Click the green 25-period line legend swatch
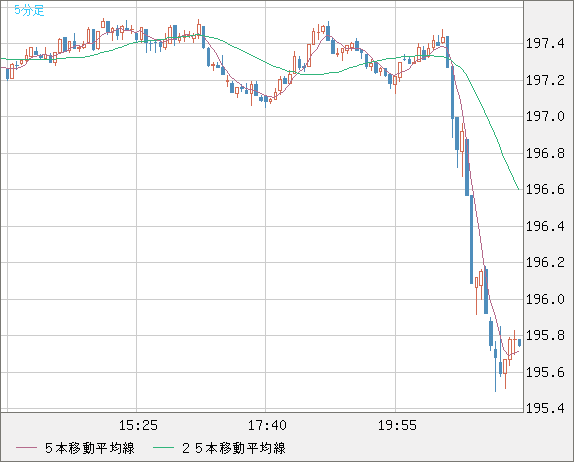The image size is (574, 462). (x=163, y=448)
